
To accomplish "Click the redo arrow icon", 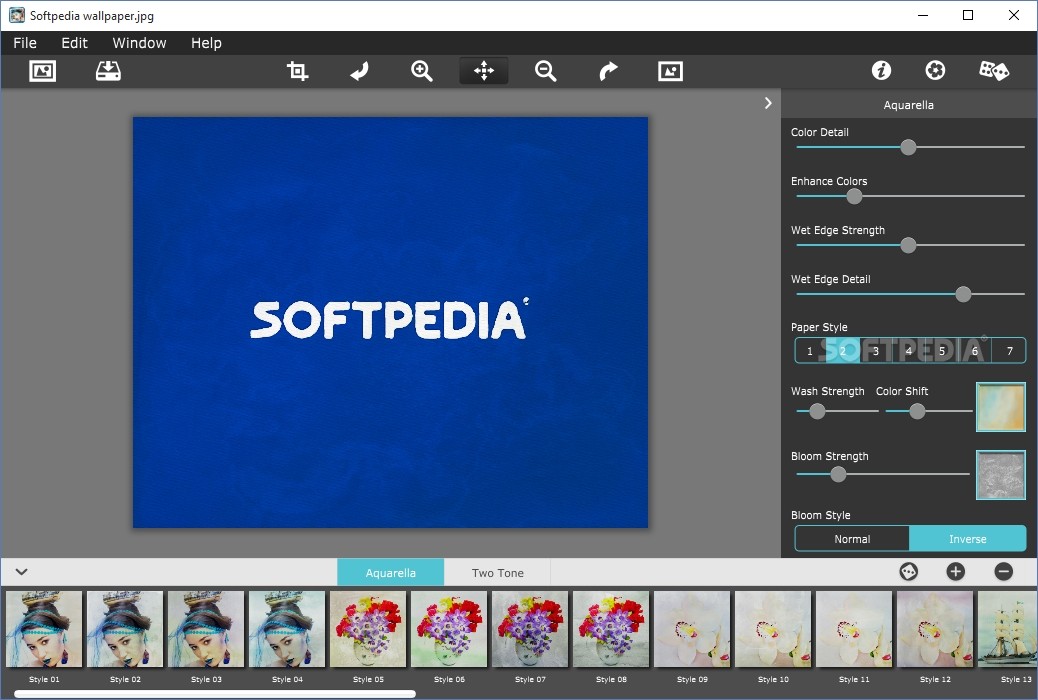I will click(x=608, y=71).
